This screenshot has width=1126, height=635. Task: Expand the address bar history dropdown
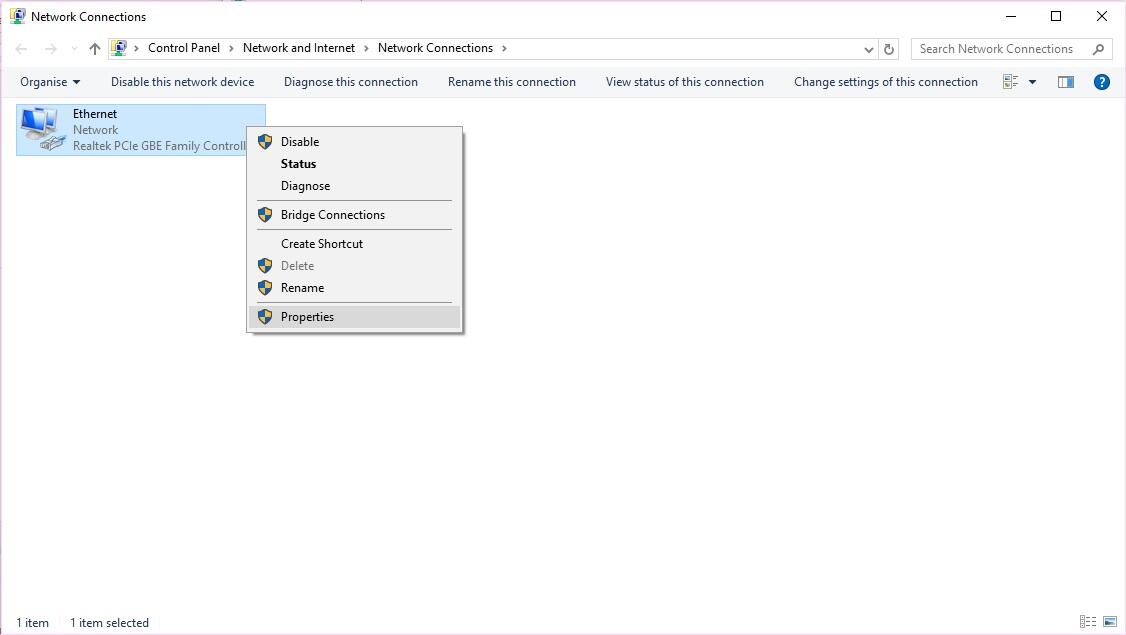click(x=868, y=49)
